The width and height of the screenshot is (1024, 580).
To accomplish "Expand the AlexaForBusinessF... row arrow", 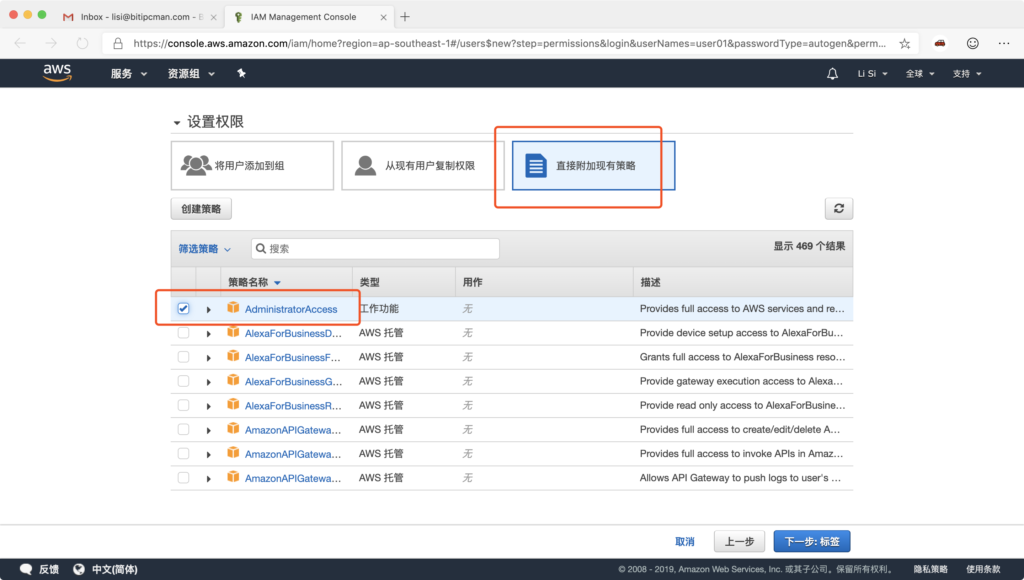I will 208,358.
